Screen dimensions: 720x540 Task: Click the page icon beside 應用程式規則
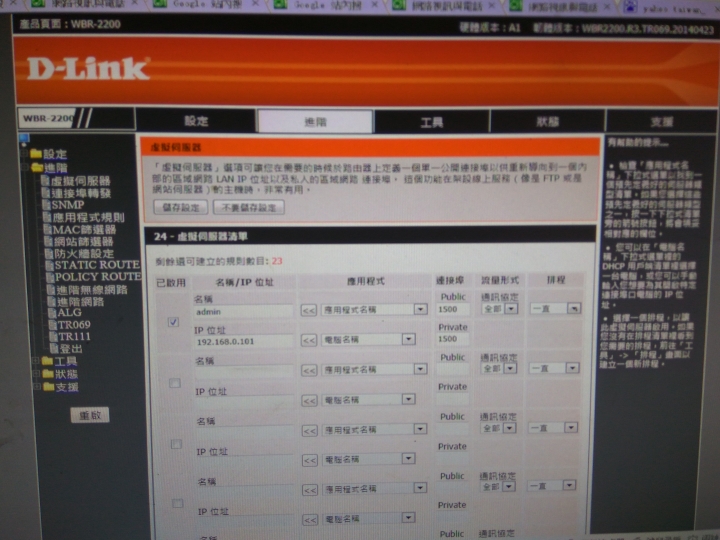tap(46, 217)
